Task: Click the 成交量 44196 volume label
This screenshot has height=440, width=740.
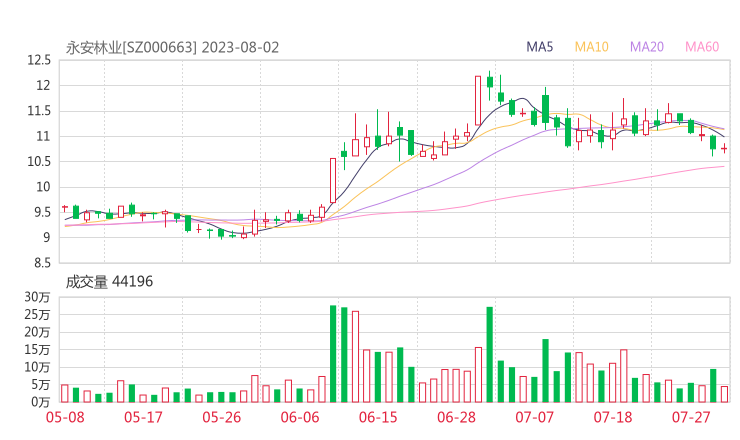Action: 109,282
